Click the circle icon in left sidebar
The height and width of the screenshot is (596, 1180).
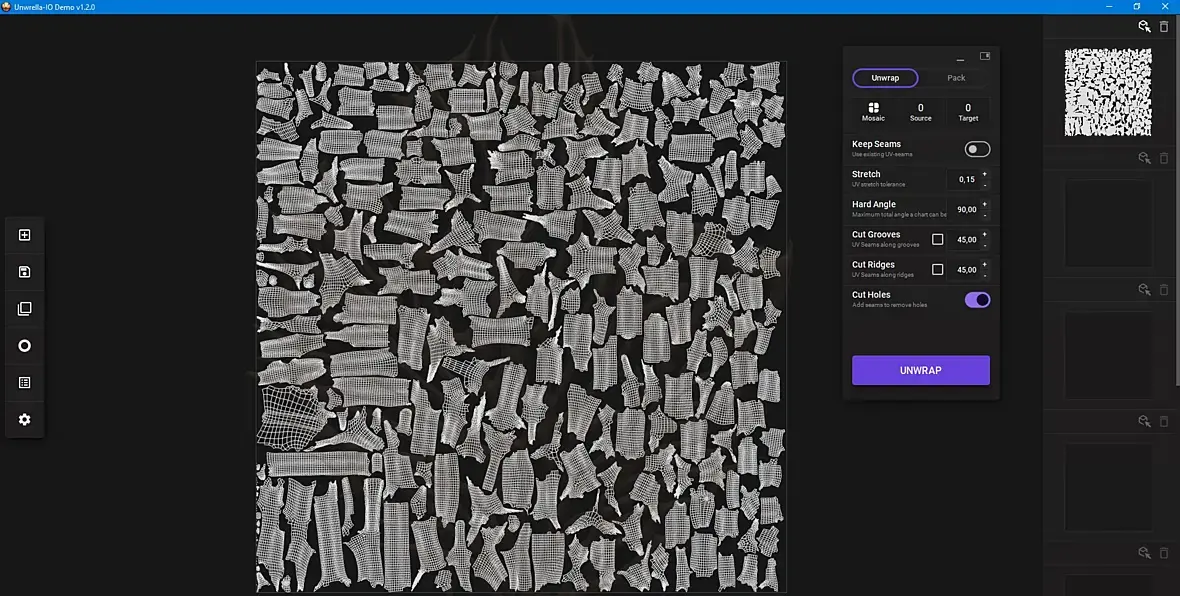click(24, 345)
